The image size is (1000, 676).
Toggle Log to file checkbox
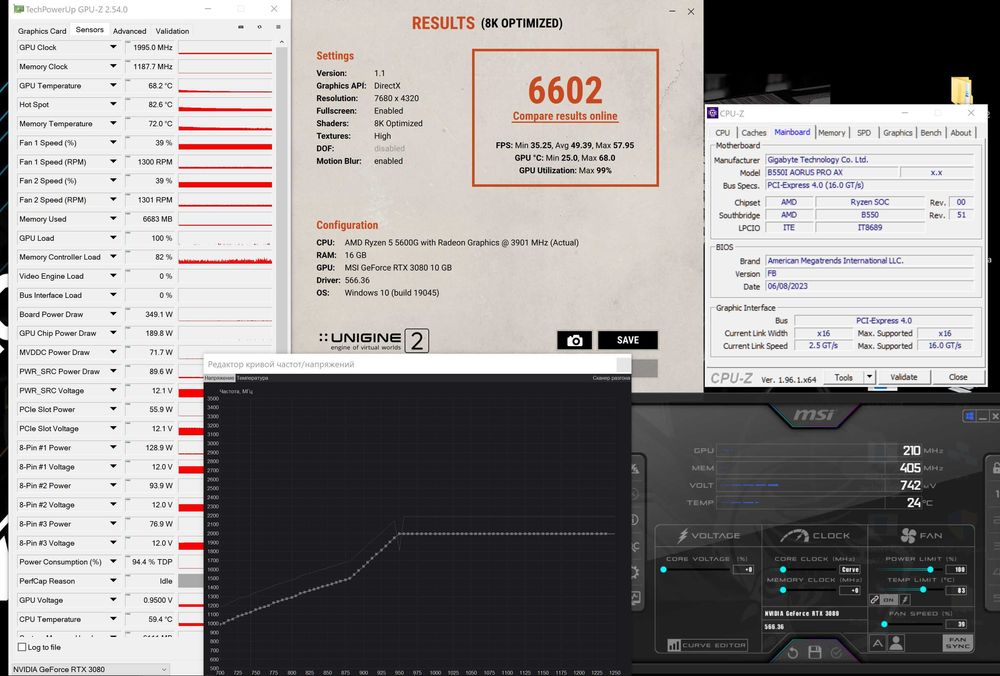coord(22,647)
